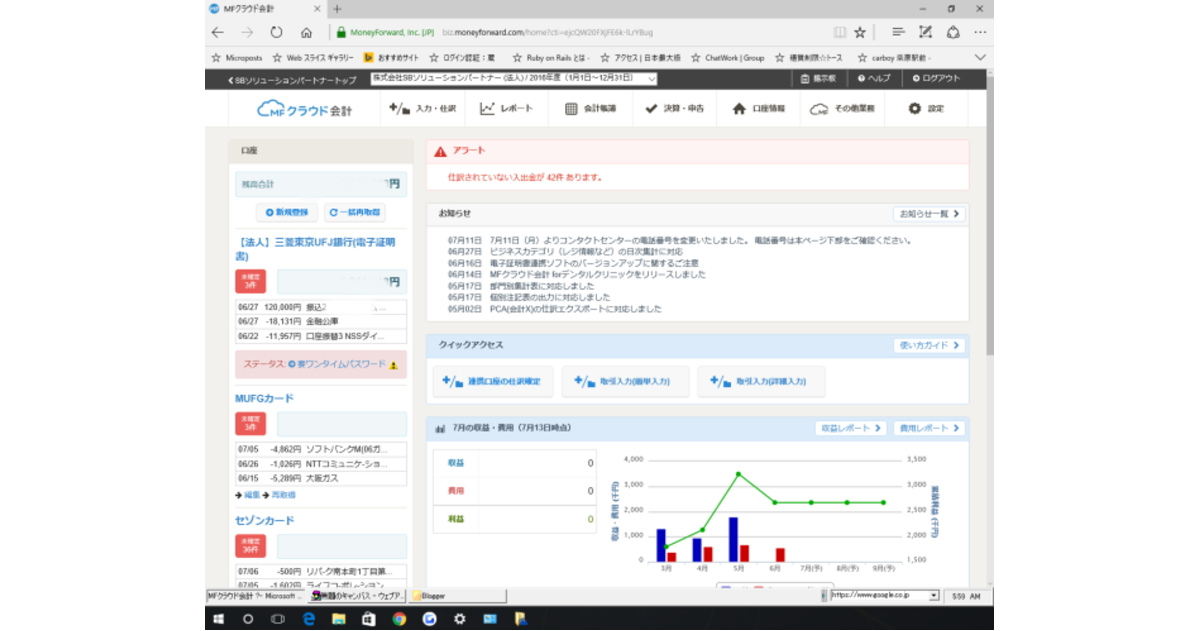Open the お知らせ一覧 list button
The height and width of the screenshot is (631, 1200).
coord(929,214)
